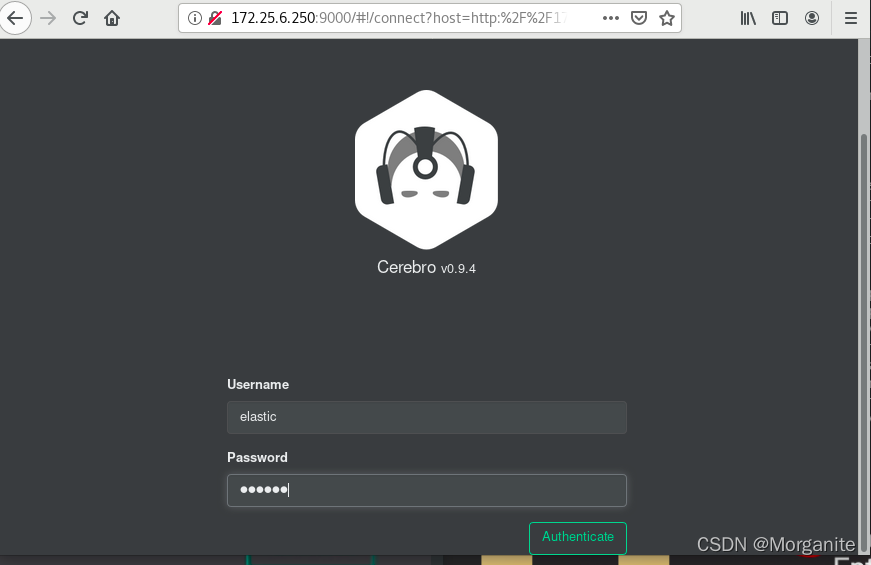The width and height of the screenshot is (871, 565).
Task: Click the Cerebro v0.9.4 title text
Action: pyautogui.click(x=426, y=267)
